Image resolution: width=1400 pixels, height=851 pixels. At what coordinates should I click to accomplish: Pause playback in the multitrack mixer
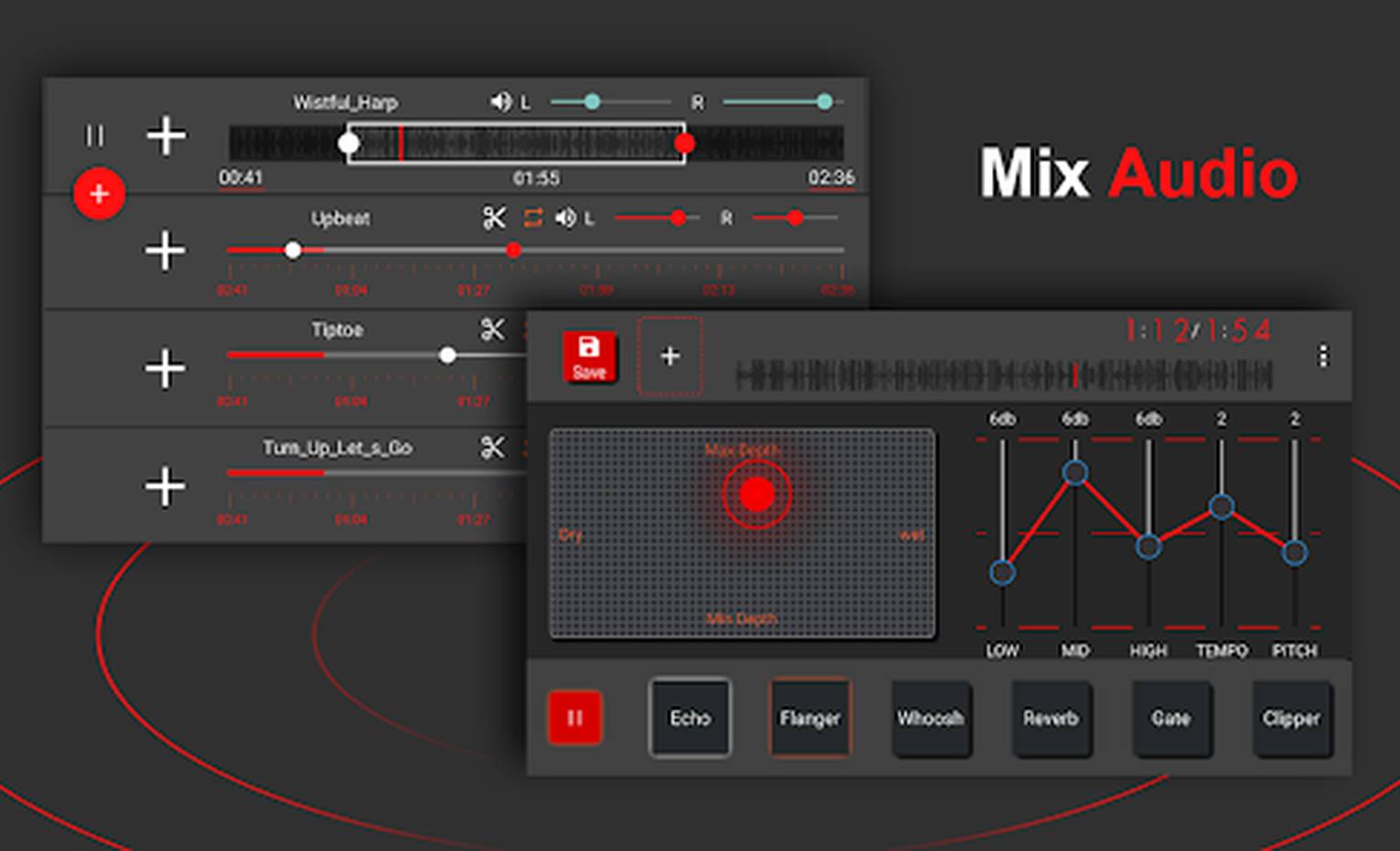tap(94, 135)
